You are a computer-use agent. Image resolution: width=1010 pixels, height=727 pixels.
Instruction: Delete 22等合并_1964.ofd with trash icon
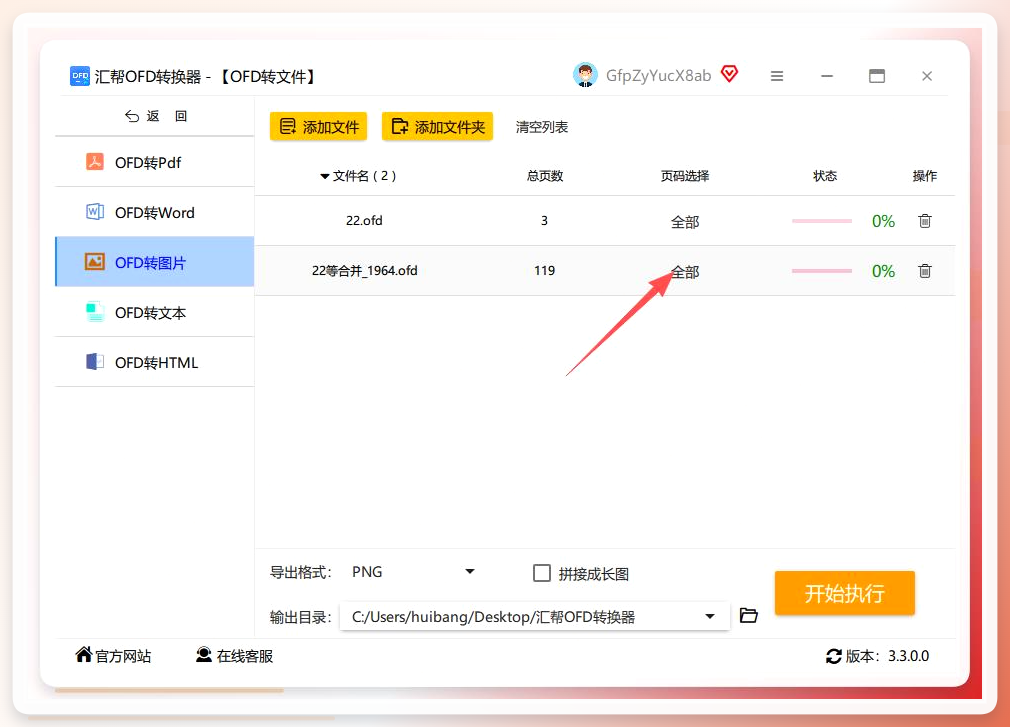pos(925,270)
